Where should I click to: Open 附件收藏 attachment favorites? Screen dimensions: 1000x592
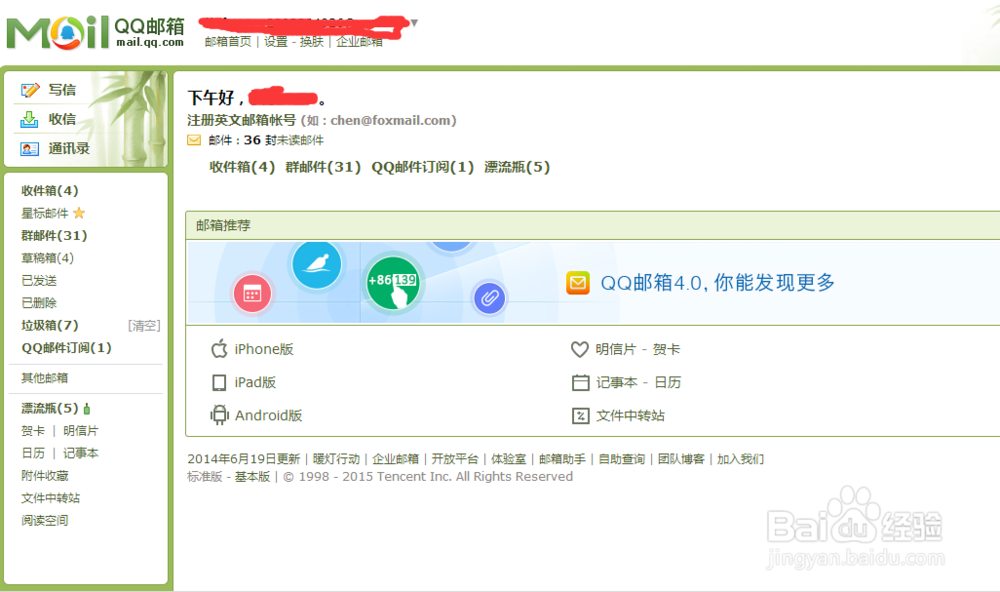click(x=45, y=475)
